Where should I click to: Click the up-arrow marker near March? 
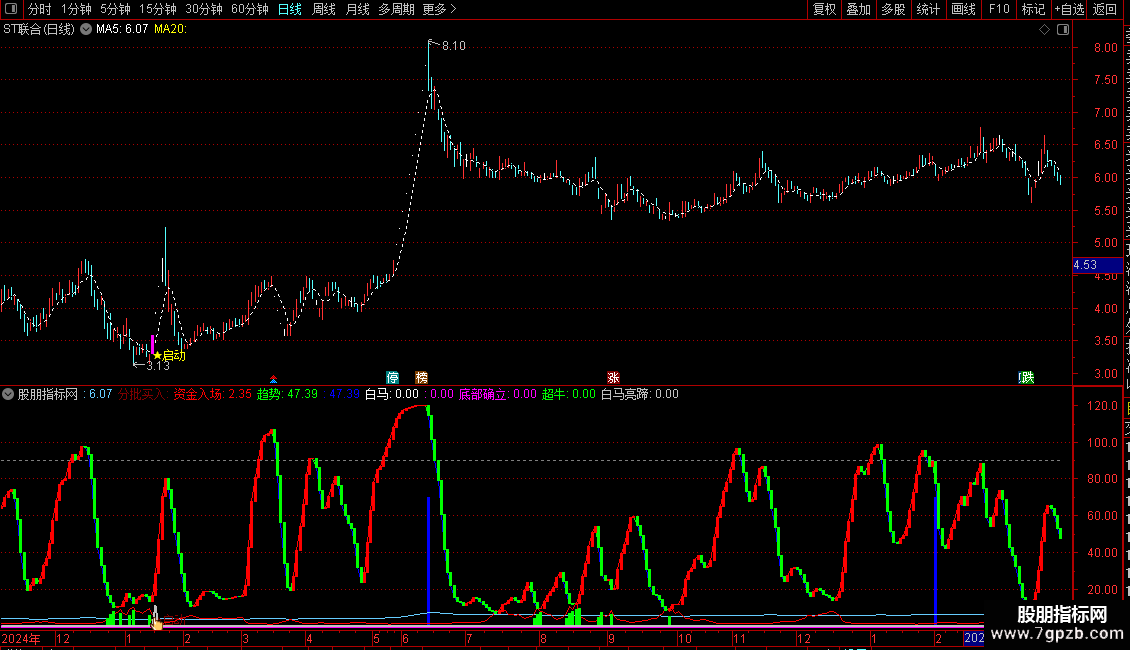coord(273,378)
